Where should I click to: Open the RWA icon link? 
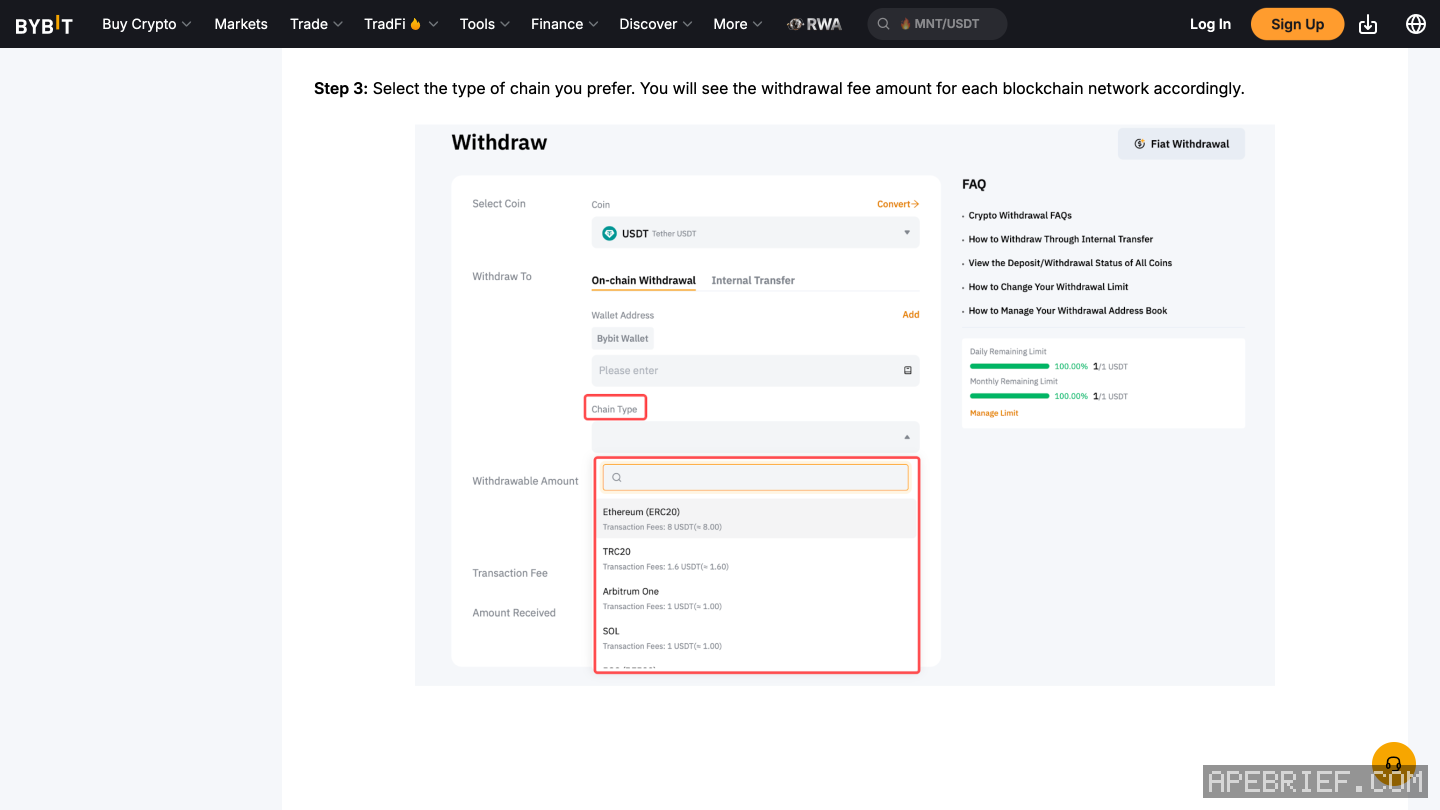[x=814, y=24]
